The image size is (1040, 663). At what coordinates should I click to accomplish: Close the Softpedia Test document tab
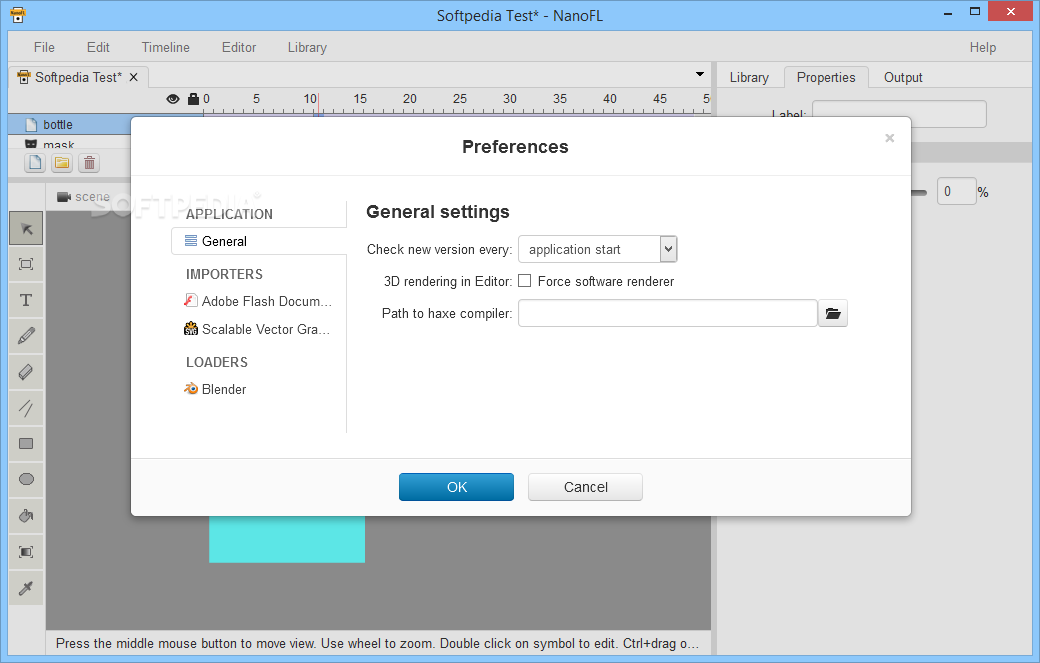(133, 77)
